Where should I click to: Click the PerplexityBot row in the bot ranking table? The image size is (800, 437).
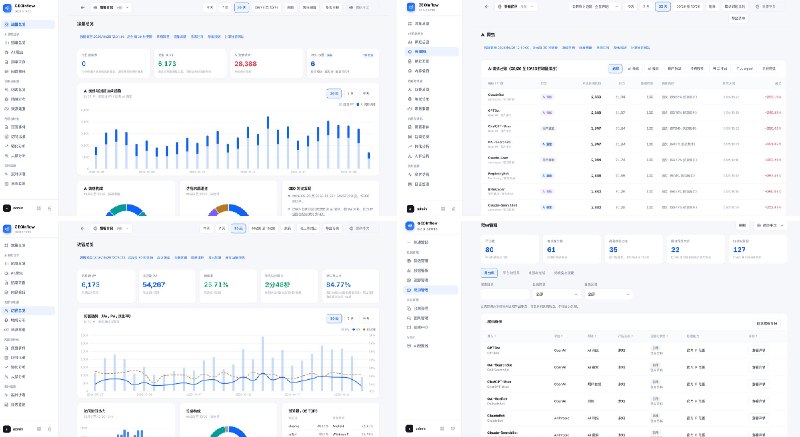(x=633, y=175)
